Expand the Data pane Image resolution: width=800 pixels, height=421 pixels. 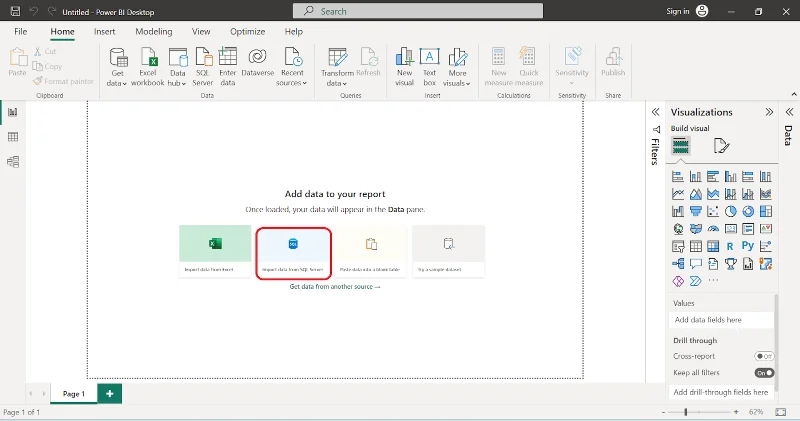coord(789,112)
